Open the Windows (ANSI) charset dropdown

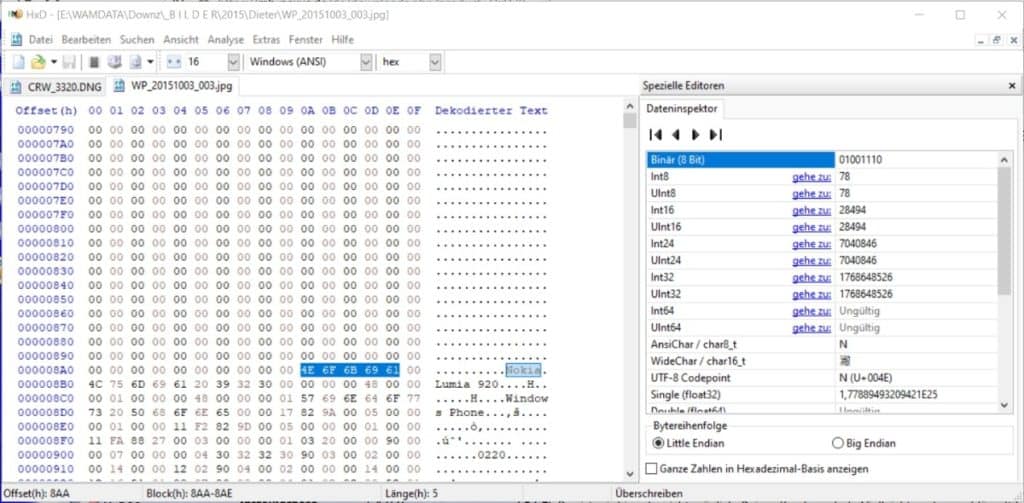366,63
